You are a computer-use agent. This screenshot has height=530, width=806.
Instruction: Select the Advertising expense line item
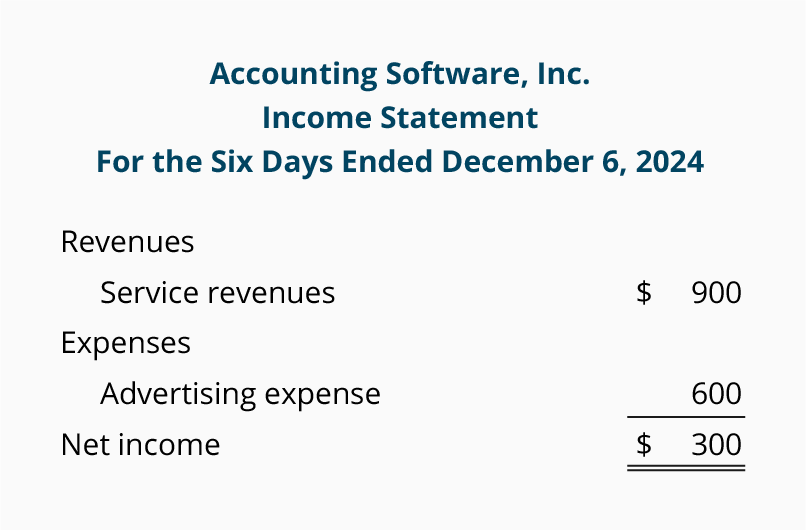[240, 395]
